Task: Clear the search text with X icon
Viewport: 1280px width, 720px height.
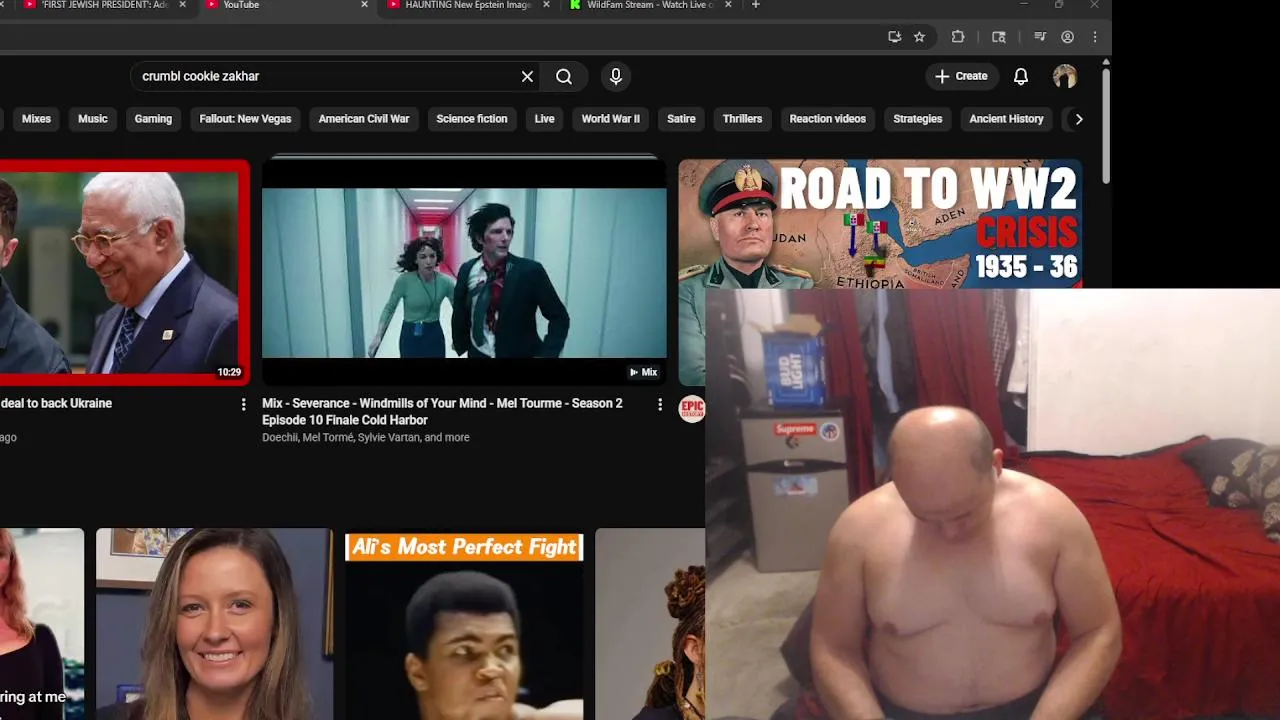Action: [x=527, y=77]
